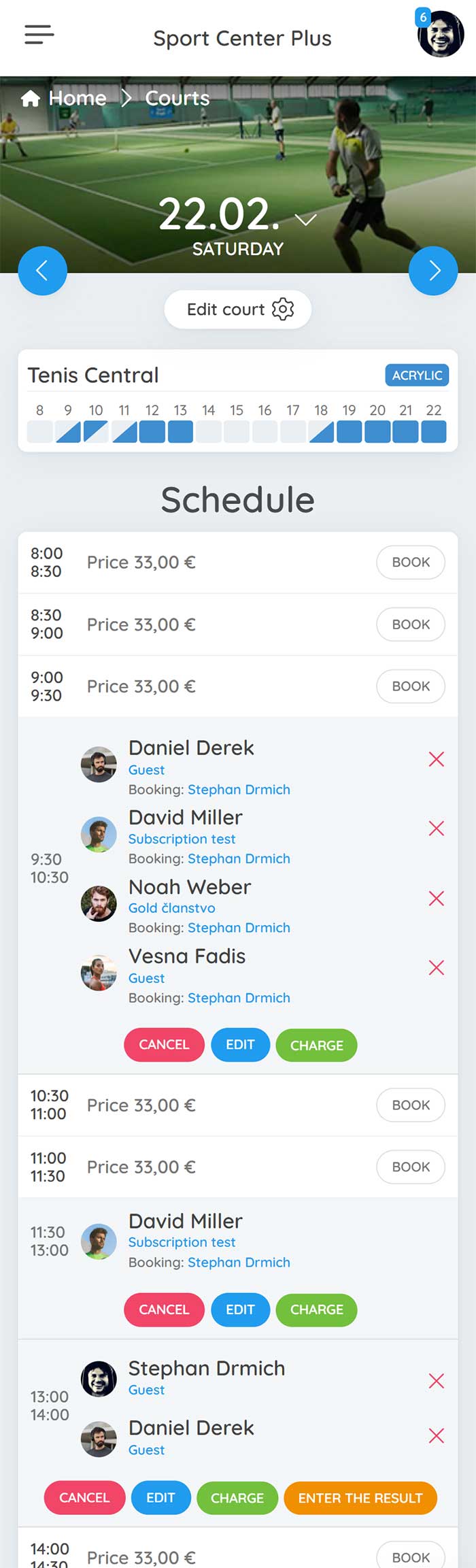
Task: Charge the 11:30–13:00 David Miller booking
Action: 316,1310
